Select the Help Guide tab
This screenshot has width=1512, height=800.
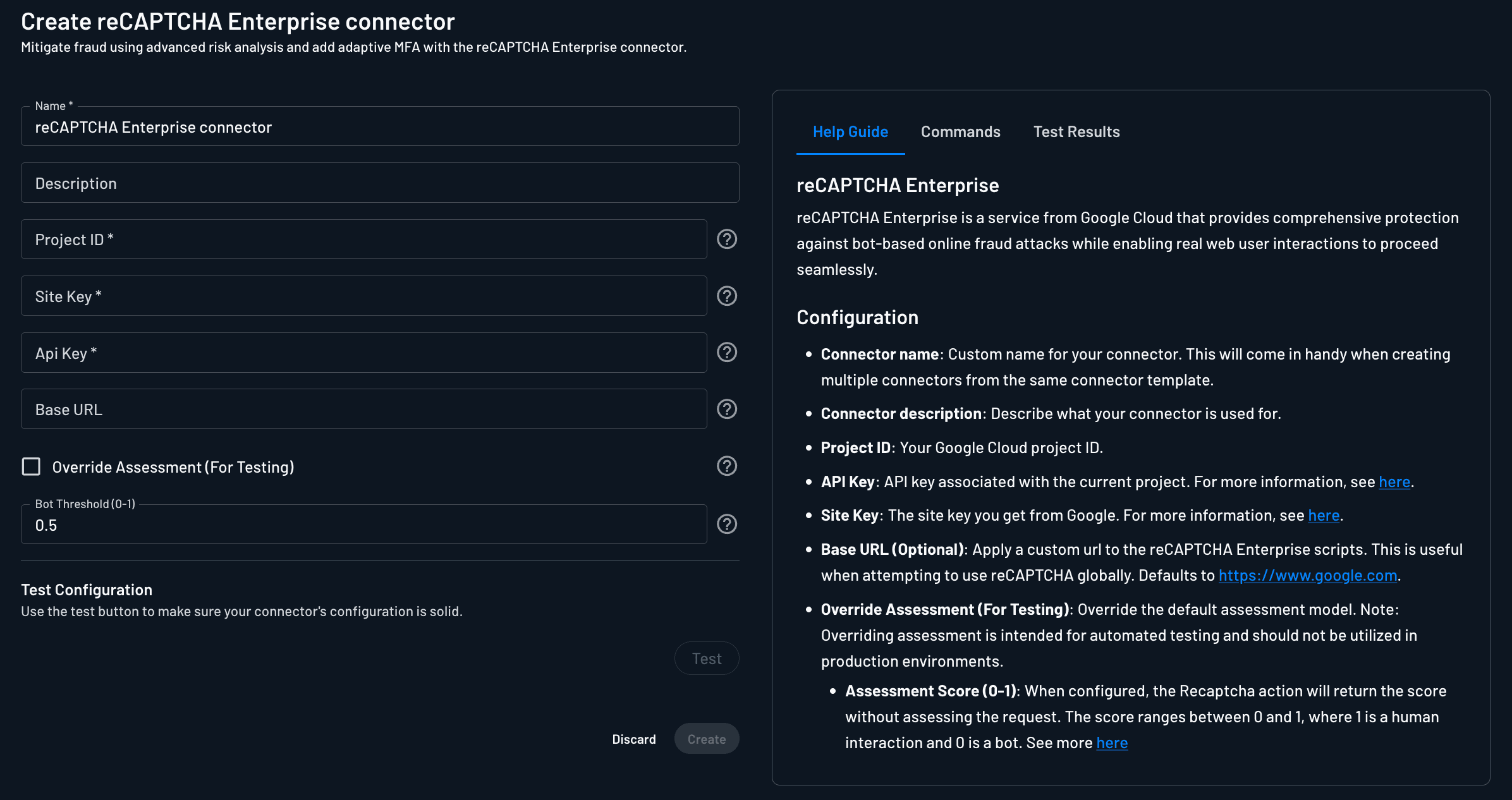850,132
